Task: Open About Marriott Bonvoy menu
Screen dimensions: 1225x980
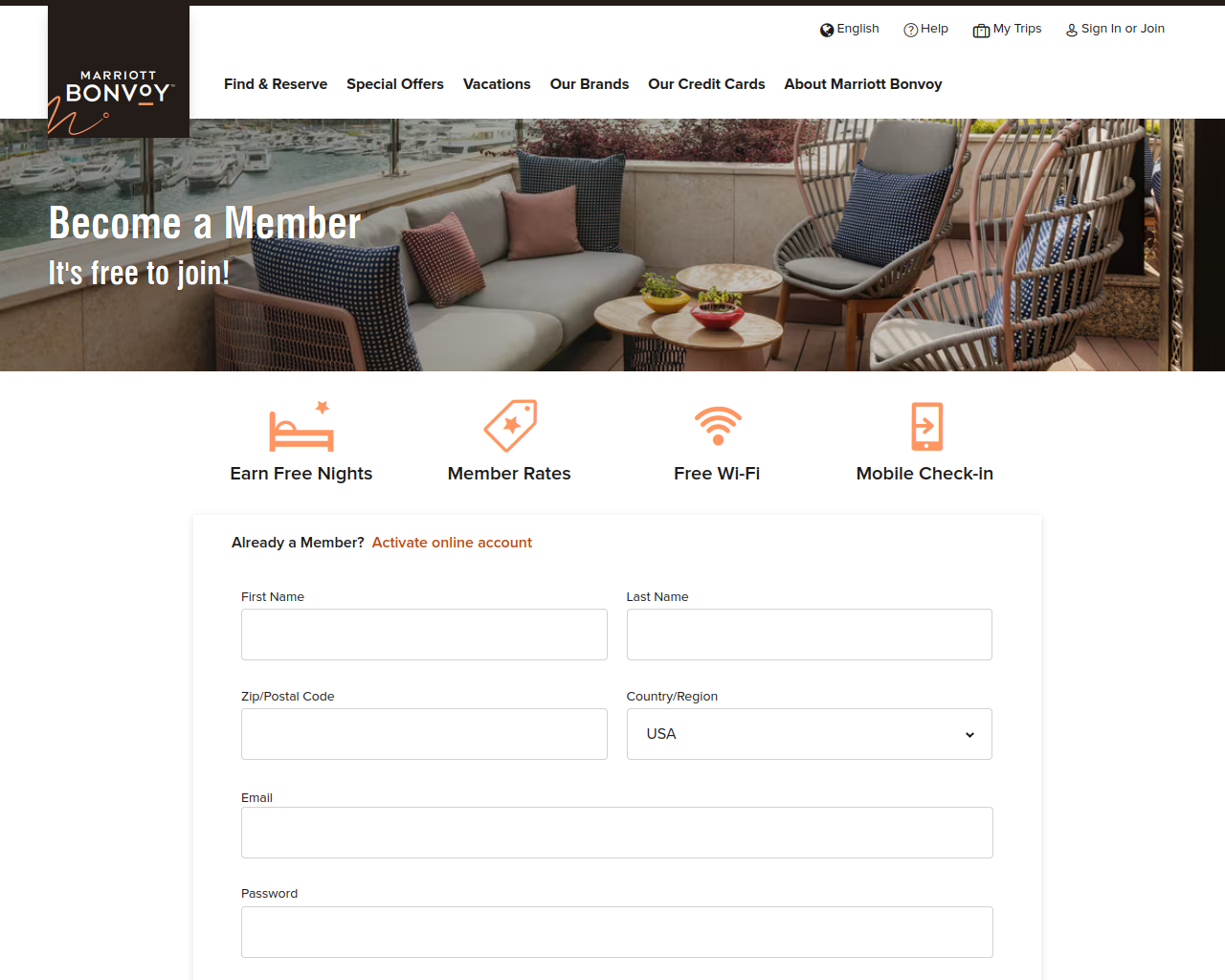Action: [863, 84]
